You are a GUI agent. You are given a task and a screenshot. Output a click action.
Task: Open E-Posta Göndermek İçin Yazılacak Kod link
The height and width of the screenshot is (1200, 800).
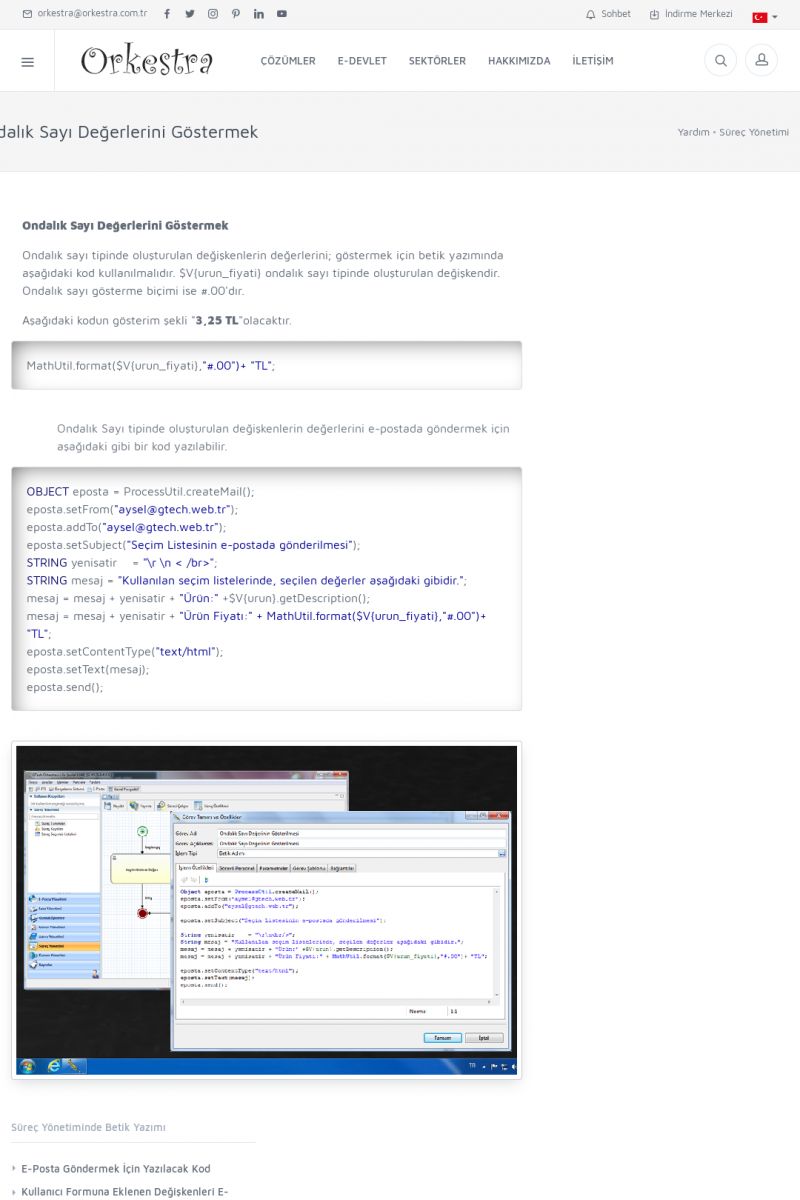(116, 1168)
